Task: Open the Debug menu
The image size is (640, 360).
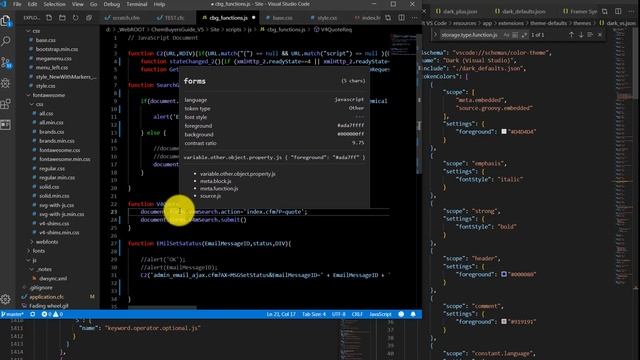Action: (x=111, y=4)
